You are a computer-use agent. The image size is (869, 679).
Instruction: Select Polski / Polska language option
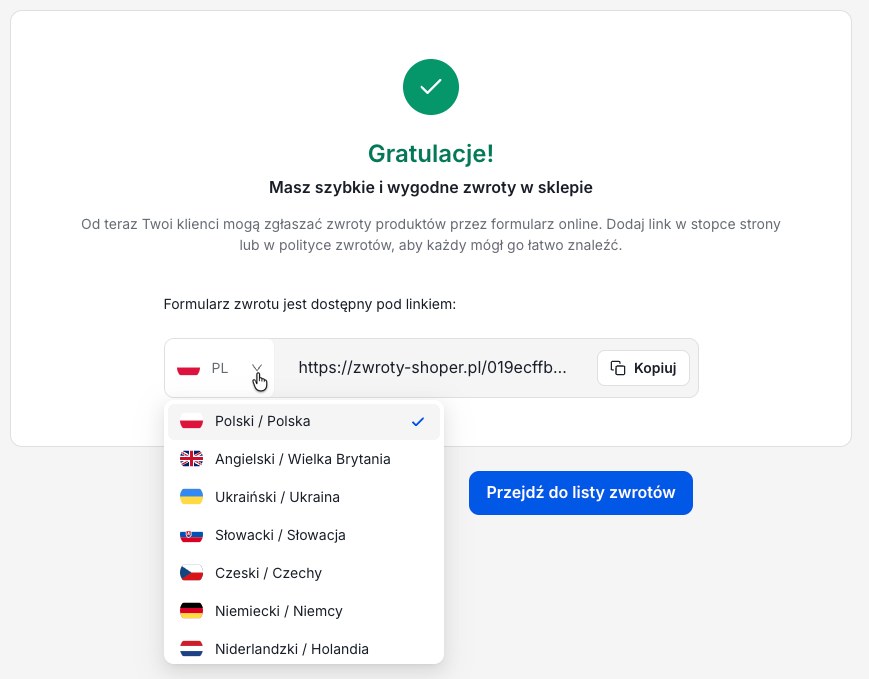pos(304,421)
